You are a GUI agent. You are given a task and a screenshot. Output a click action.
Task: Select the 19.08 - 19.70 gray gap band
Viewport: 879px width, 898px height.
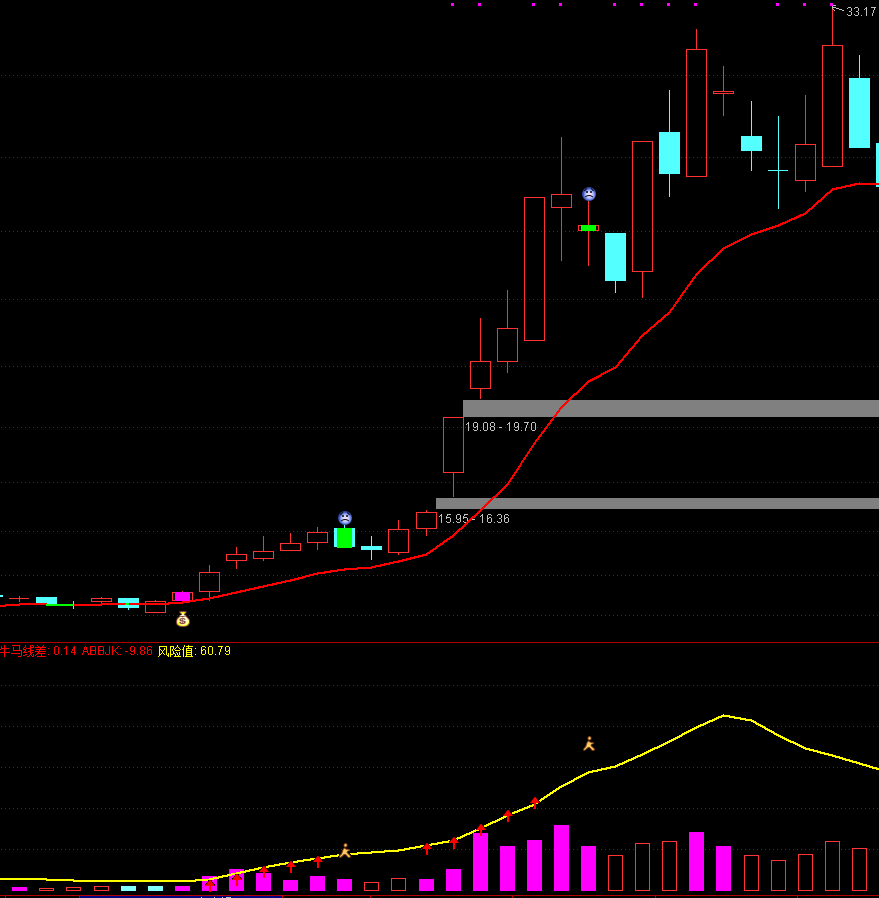(670, 408)
